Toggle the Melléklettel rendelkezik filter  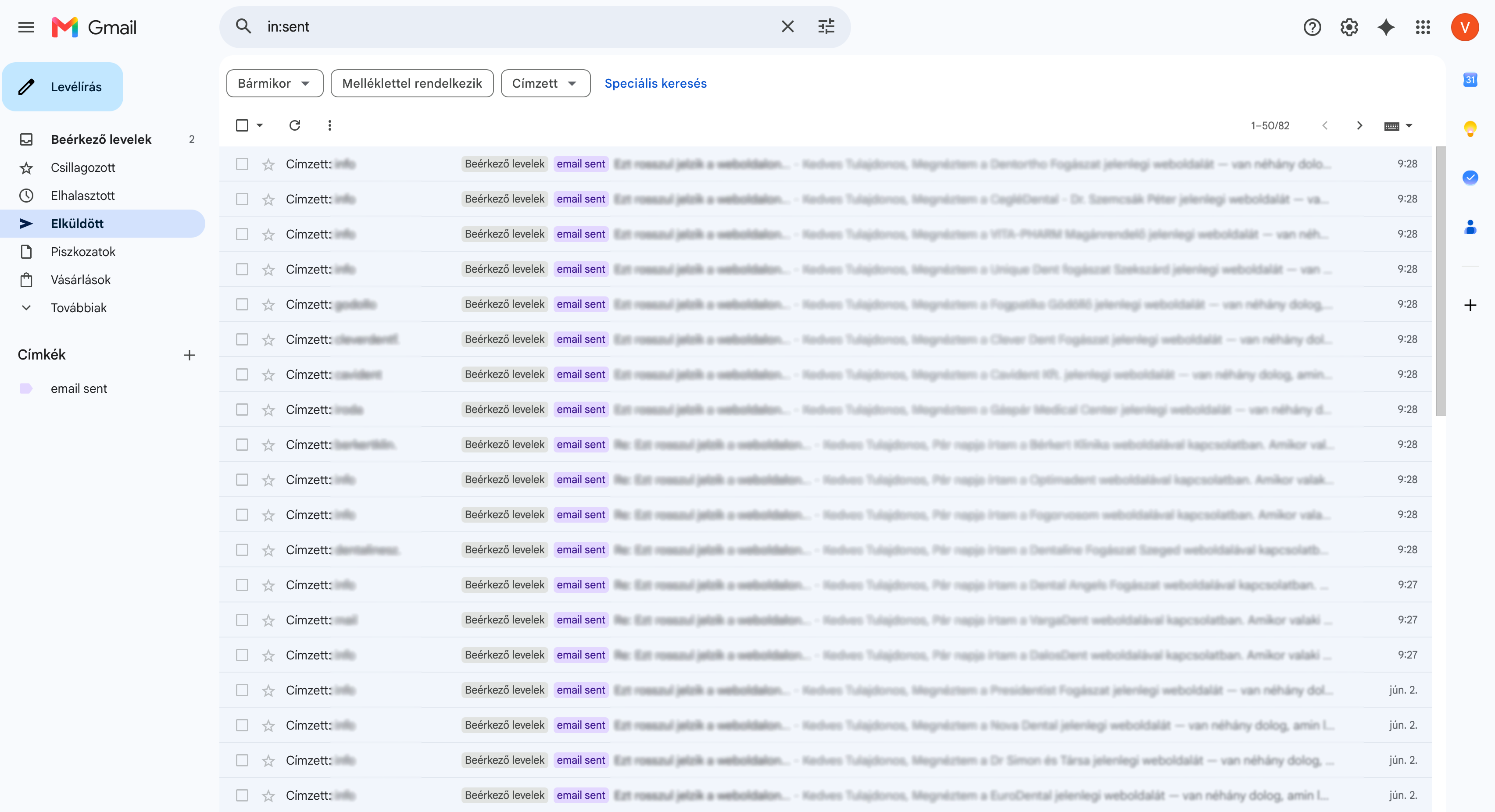pyautogui.click(x=412, y=83)
